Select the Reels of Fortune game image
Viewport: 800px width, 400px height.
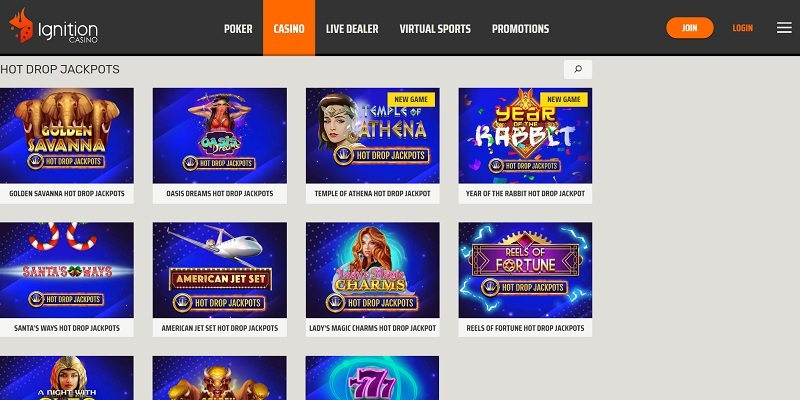tap(525, 270)
